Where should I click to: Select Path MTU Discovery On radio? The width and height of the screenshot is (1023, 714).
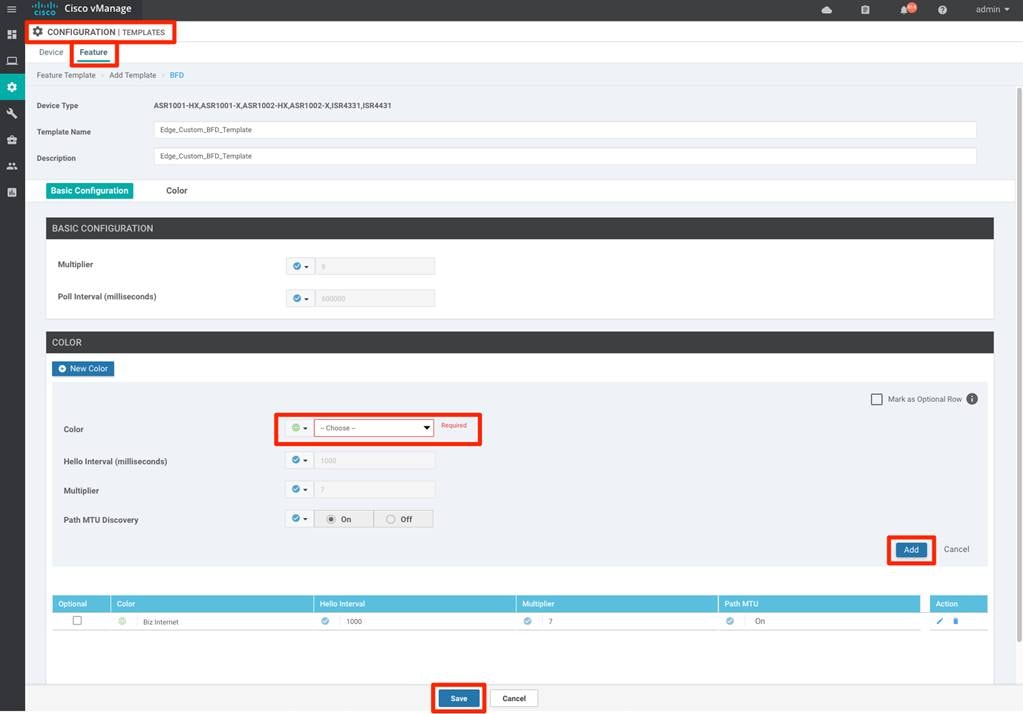click(331, 520)
